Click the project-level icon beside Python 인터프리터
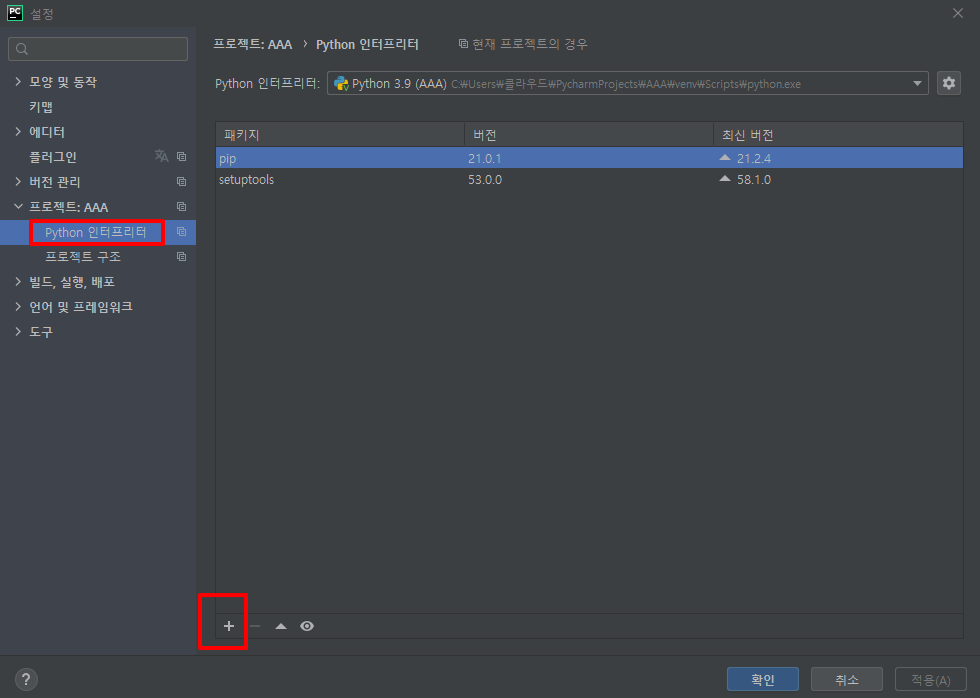 click(x=181, y=232)
